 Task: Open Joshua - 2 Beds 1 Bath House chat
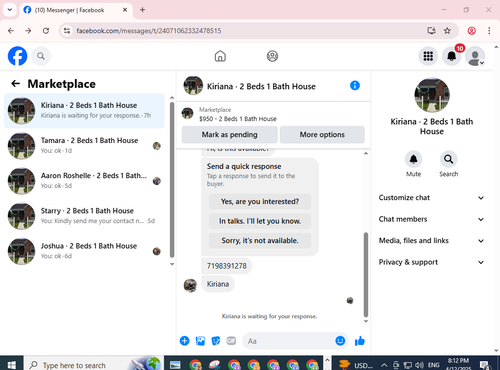(84, 251)
